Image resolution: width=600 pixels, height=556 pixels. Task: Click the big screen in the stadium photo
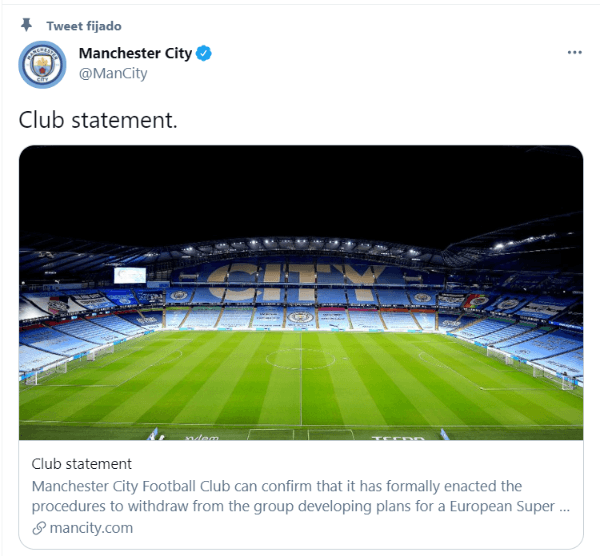pos(130,275)
